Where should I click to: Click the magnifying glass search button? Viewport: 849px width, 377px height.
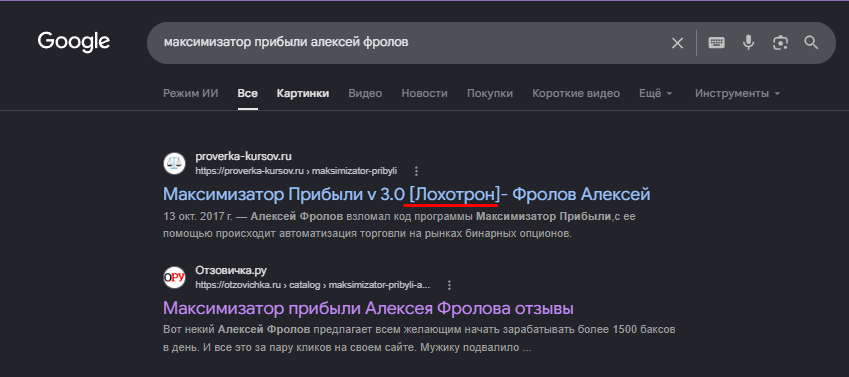coord(811,43)
